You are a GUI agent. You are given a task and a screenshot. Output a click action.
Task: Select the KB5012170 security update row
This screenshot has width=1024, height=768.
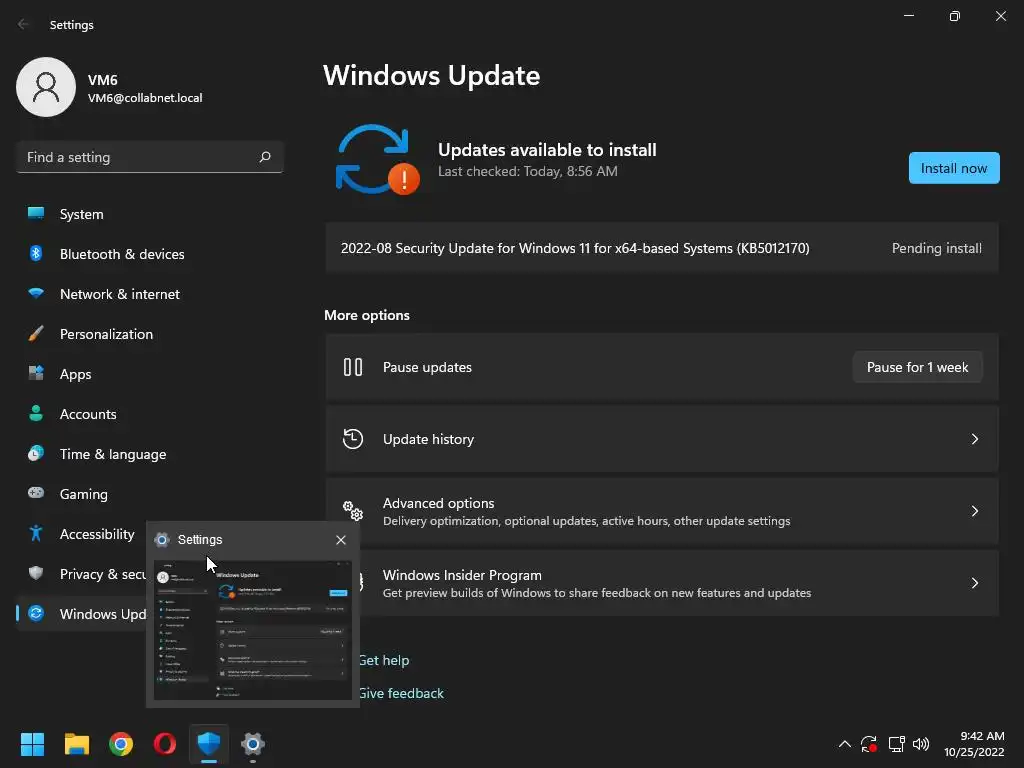pos(662,248)
